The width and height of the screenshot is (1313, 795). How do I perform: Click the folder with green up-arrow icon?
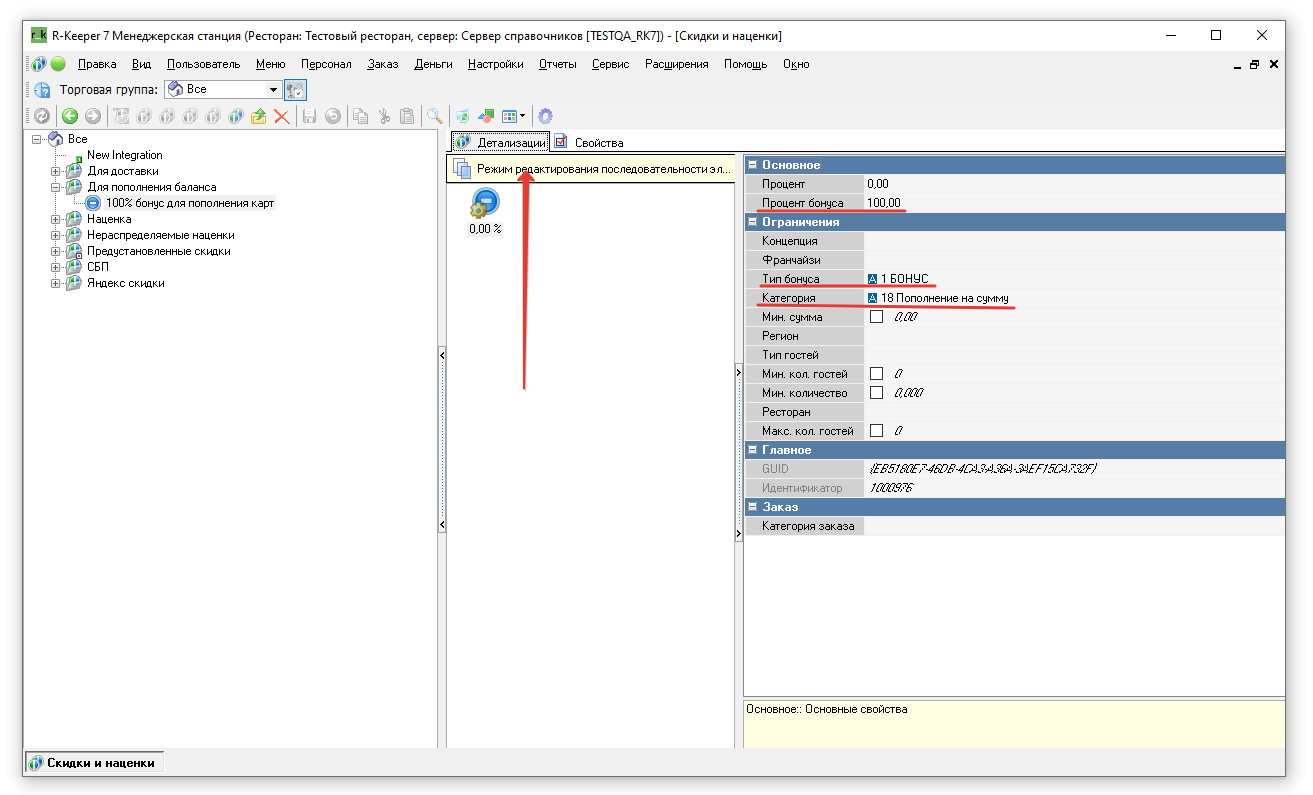(x=259, y=116)
